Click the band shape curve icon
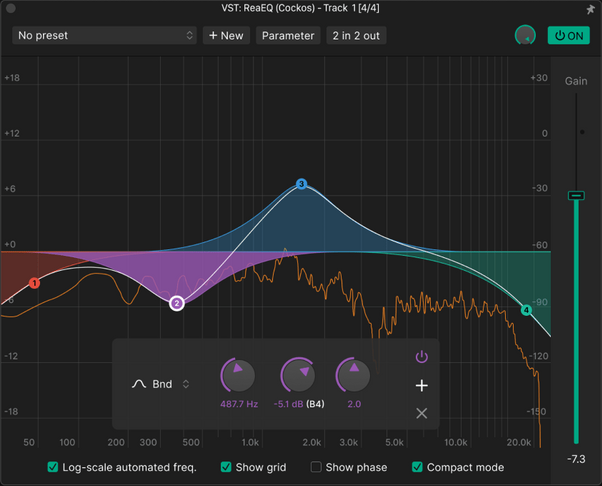Image resolution: width=602 pixels, height=486 pixels. coord(139,384)
